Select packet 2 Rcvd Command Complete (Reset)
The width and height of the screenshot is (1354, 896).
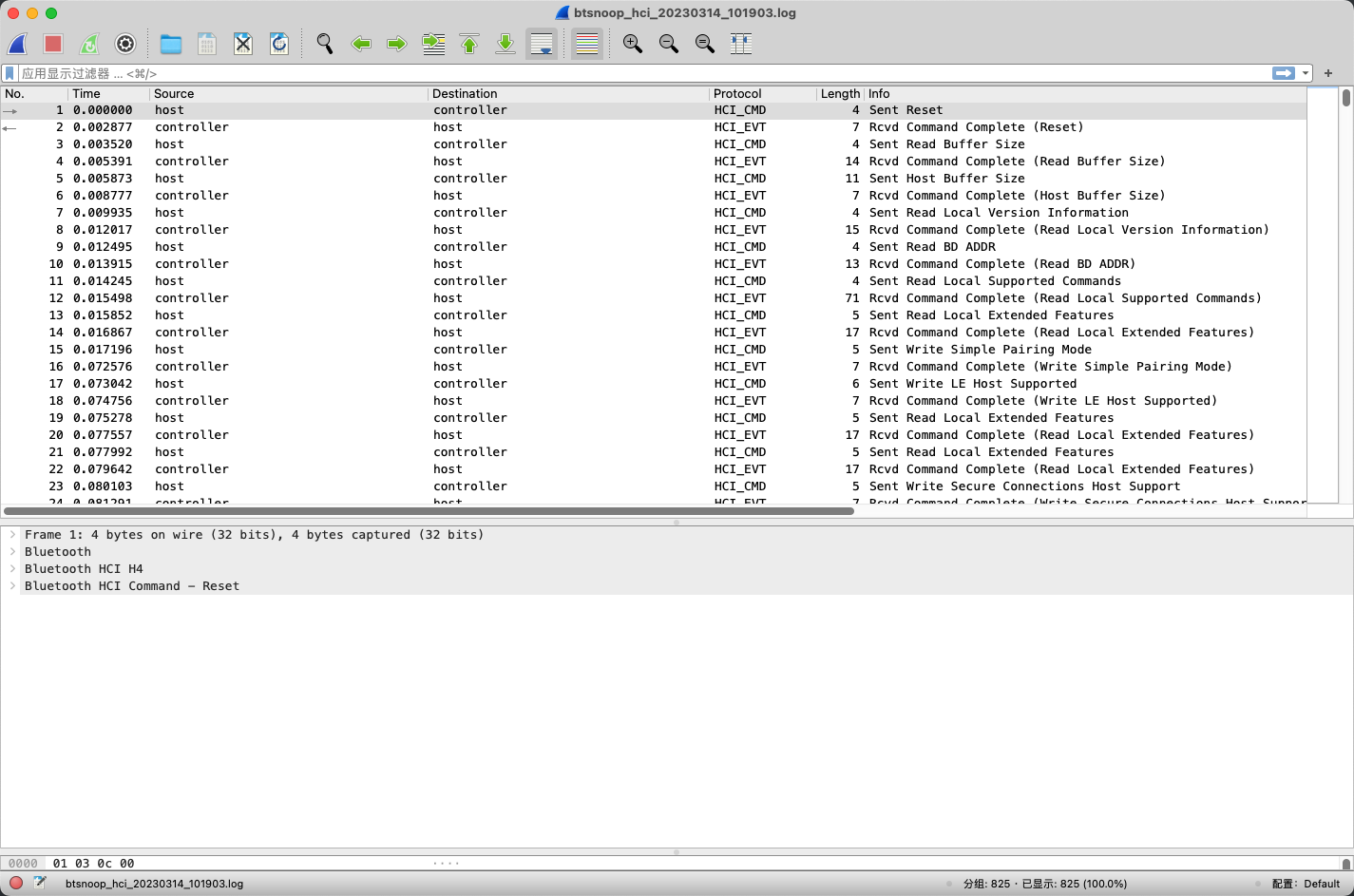pos(654,127)
